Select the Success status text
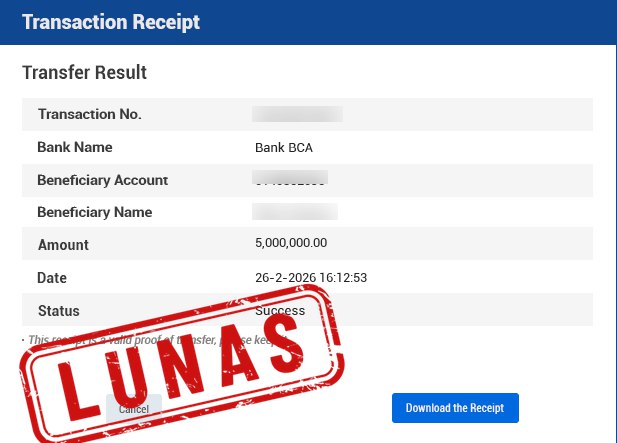 pyautogui.click(x=280, y=311)
